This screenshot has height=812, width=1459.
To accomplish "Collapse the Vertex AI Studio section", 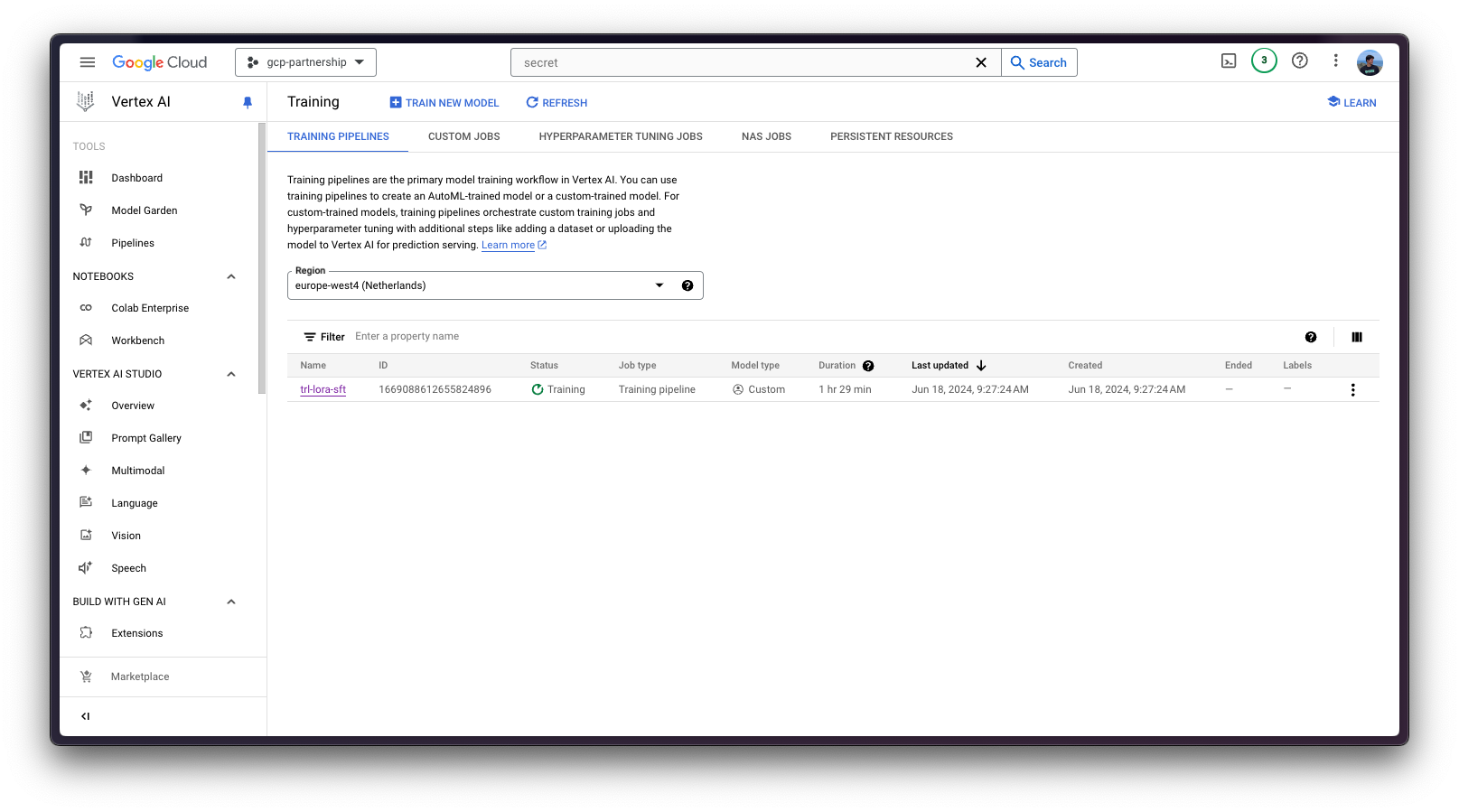I will point(231,374).
